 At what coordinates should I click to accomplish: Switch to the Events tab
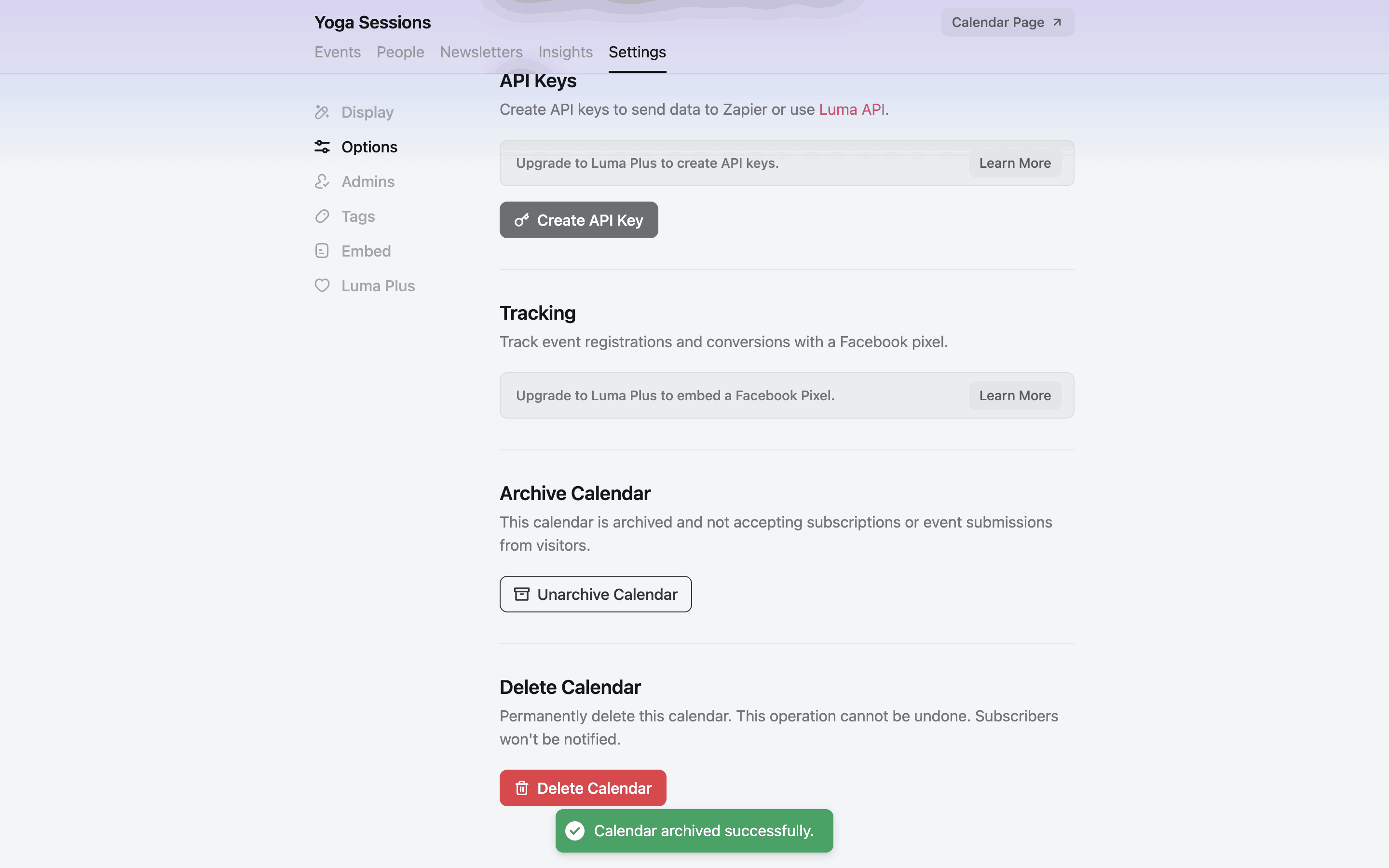coord(338,52)
